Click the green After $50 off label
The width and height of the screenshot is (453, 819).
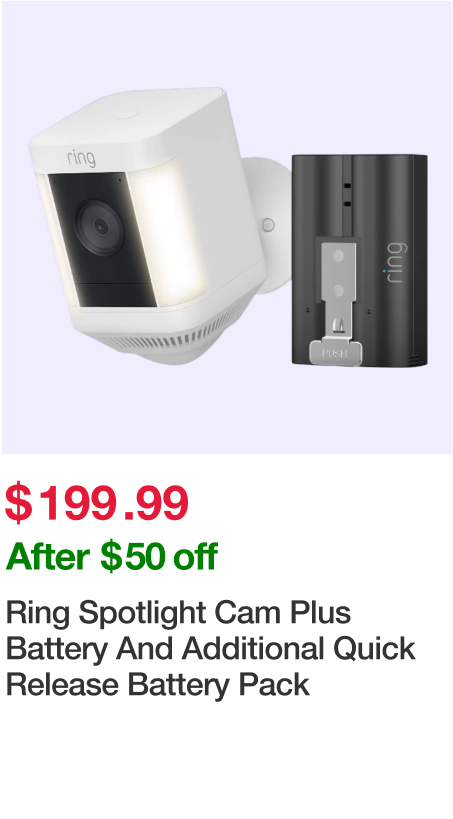[x=111, y=556]
